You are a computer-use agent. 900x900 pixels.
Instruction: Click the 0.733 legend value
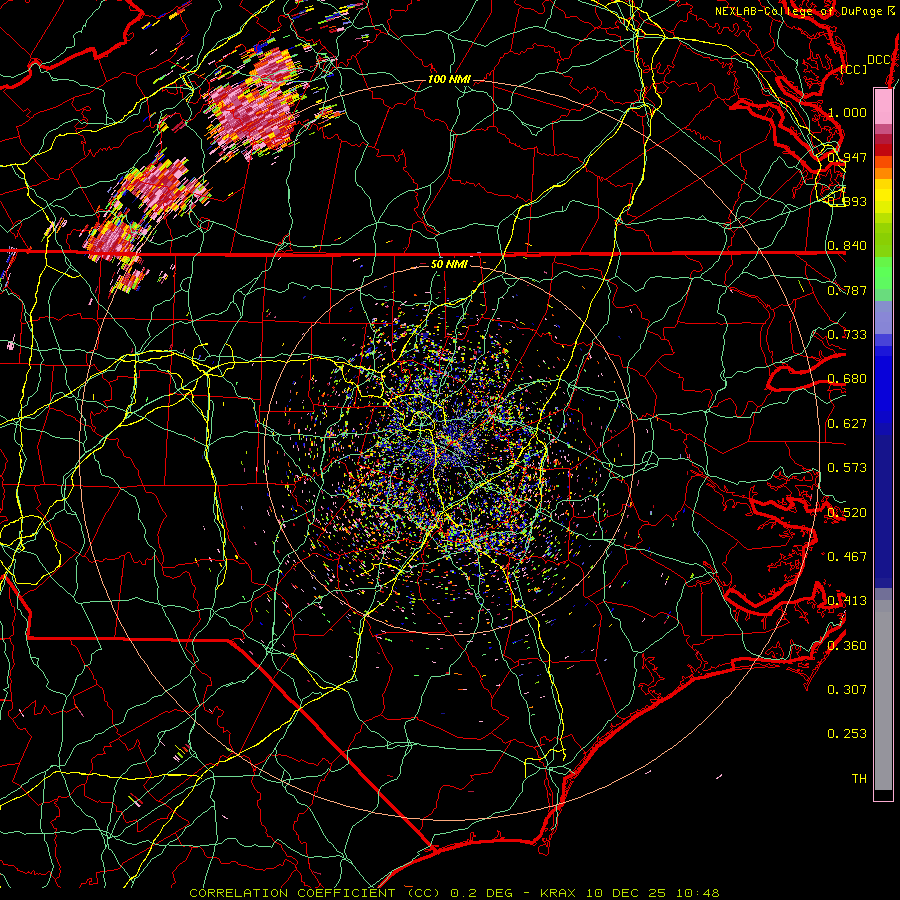847,335
